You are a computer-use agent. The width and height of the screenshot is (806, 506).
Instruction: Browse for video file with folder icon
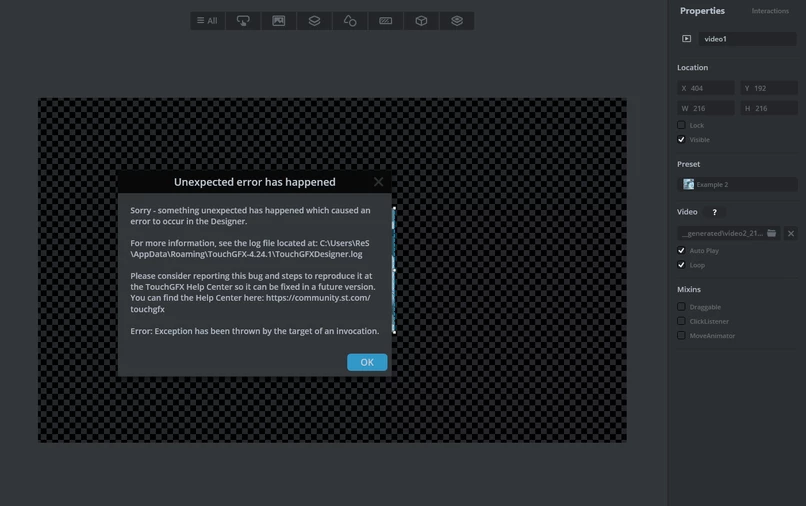pos(772,233)
